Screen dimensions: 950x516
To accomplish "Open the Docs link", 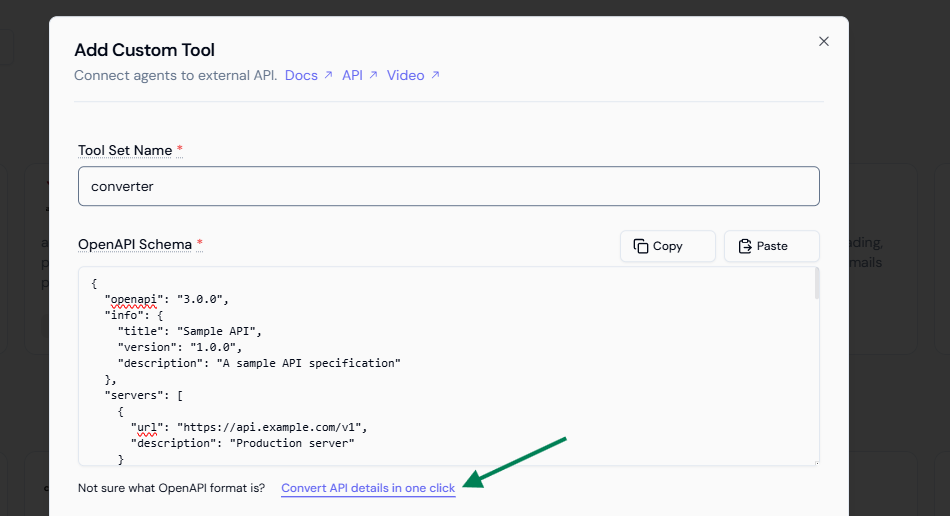I will tap(301, 75).
